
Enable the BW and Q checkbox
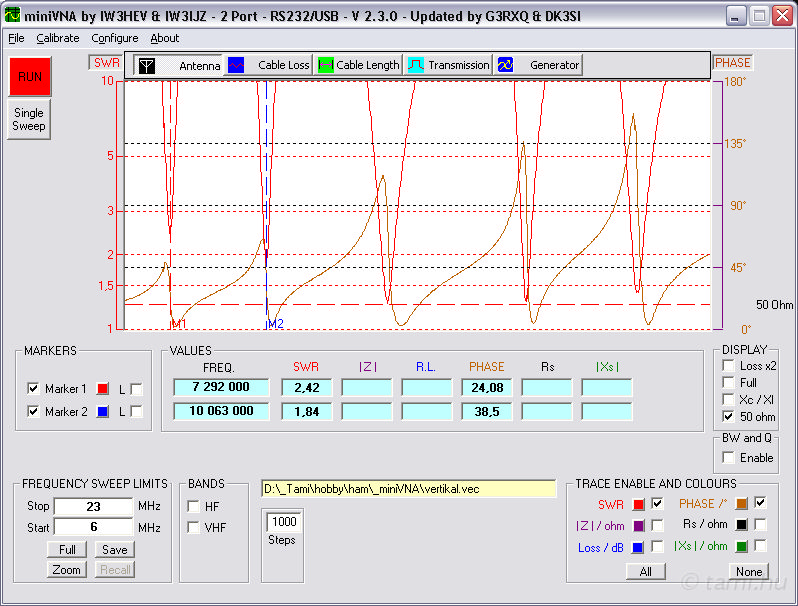click(728, 457)
